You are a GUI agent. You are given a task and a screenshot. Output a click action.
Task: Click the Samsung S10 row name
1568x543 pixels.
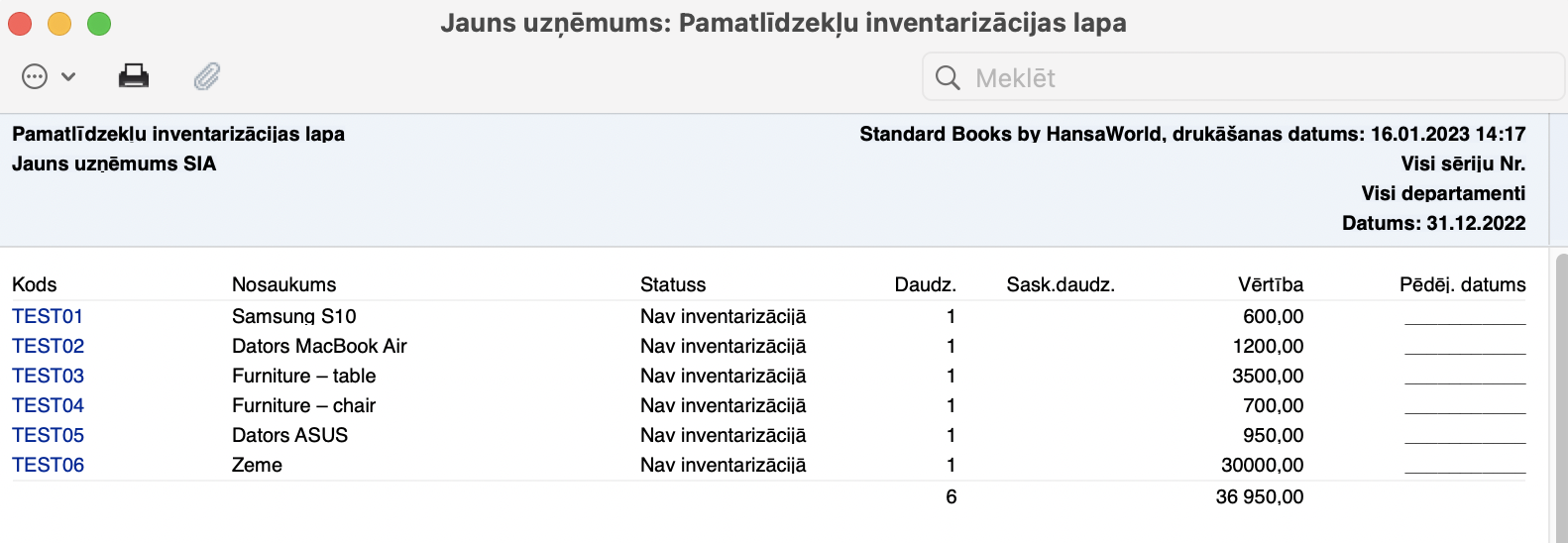click(x=293, y=316)
